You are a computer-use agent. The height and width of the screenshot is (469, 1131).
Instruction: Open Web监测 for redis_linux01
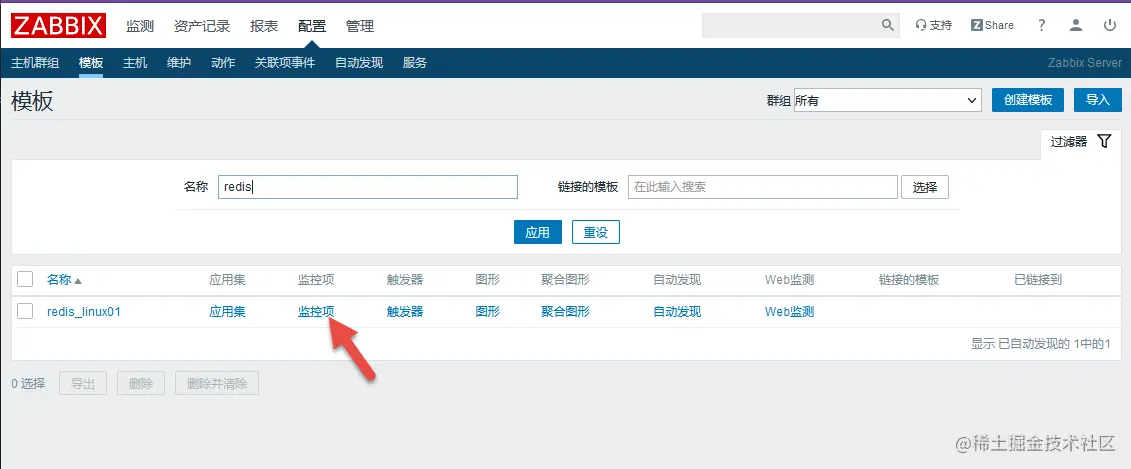point(789,312)
